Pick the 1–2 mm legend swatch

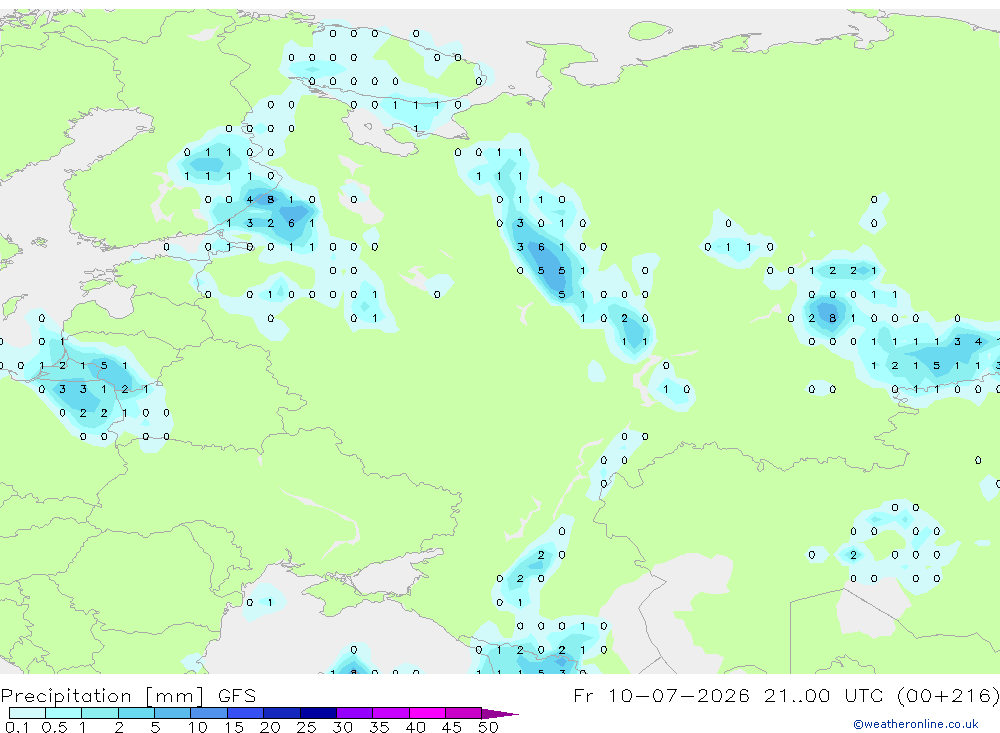(x=100, y=713)
